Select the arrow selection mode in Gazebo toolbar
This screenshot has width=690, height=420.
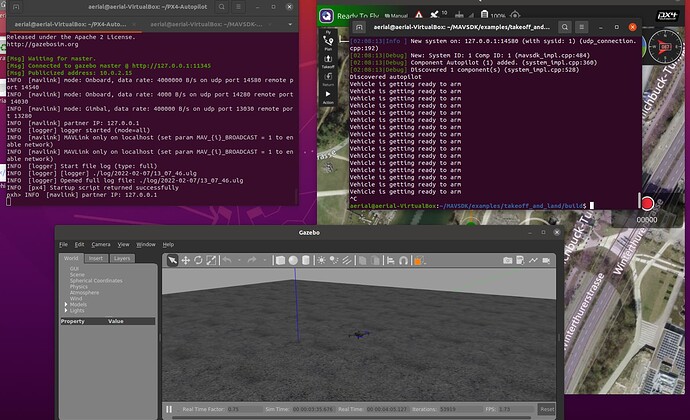[x=172, y=261]
